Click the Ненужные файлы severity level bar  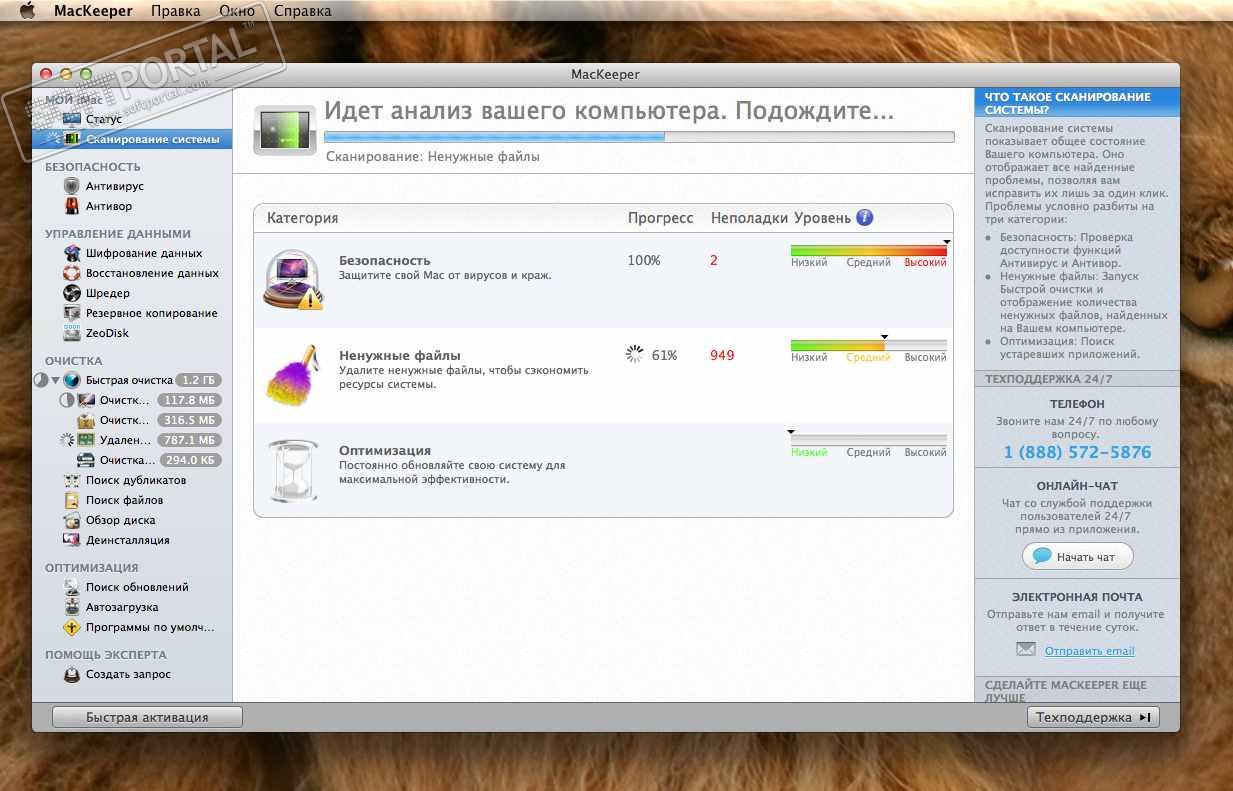[868, 345]
